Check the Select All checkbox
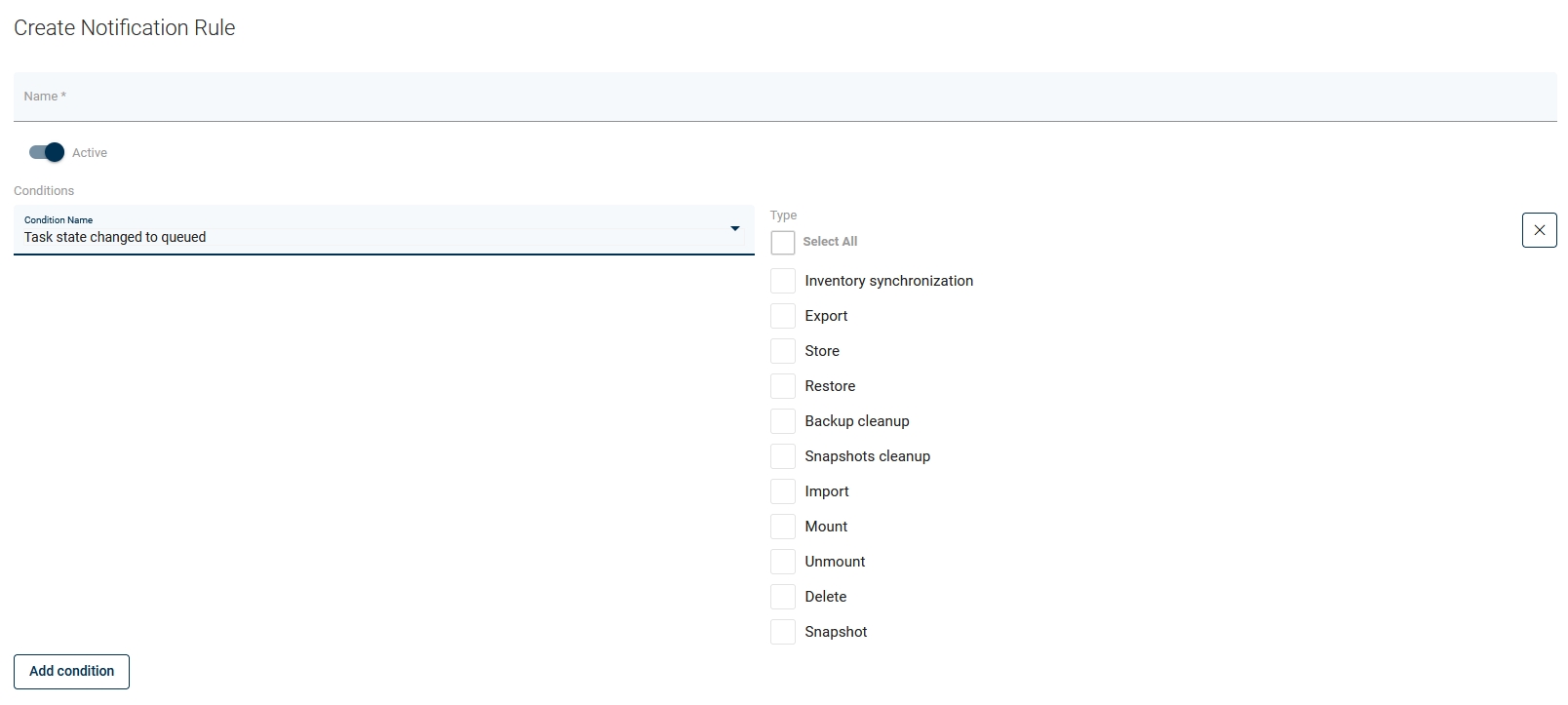1568x705 pixels. click(783, 242)
